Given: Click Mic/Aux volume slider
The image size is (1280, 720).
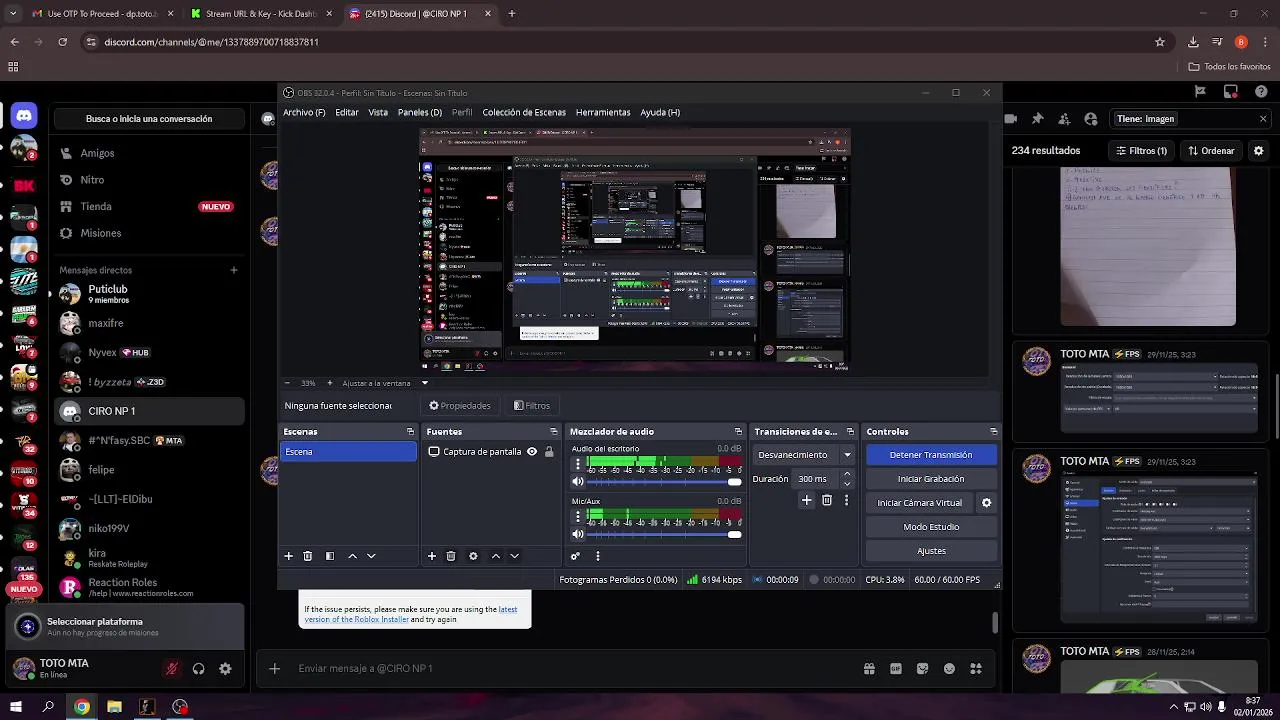Looking at the screenshot, I should coord(665,534).
